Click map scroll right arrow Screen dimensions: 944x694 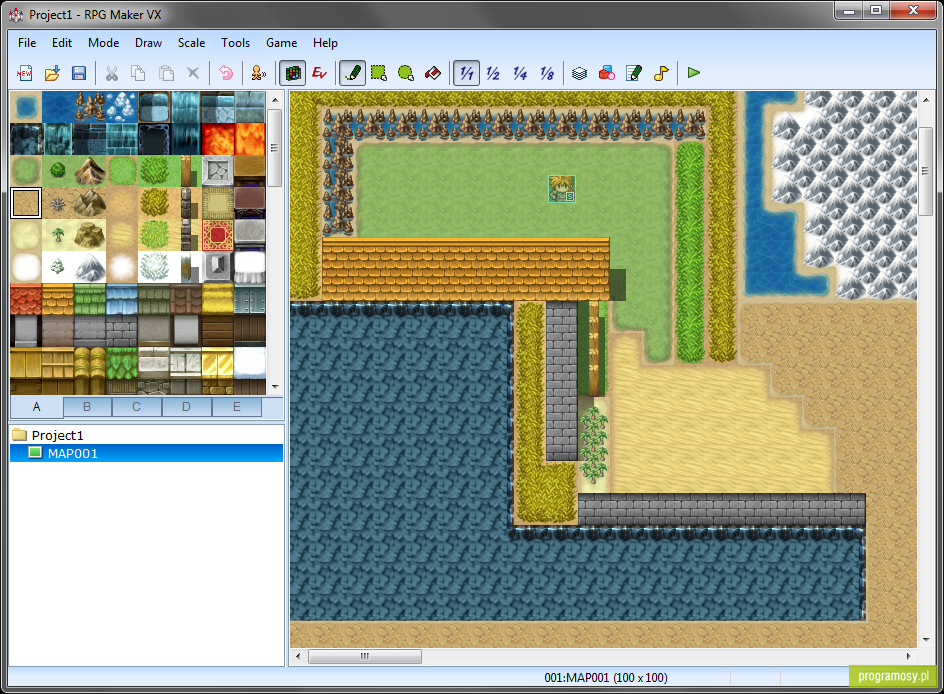(x=909, y=656)
